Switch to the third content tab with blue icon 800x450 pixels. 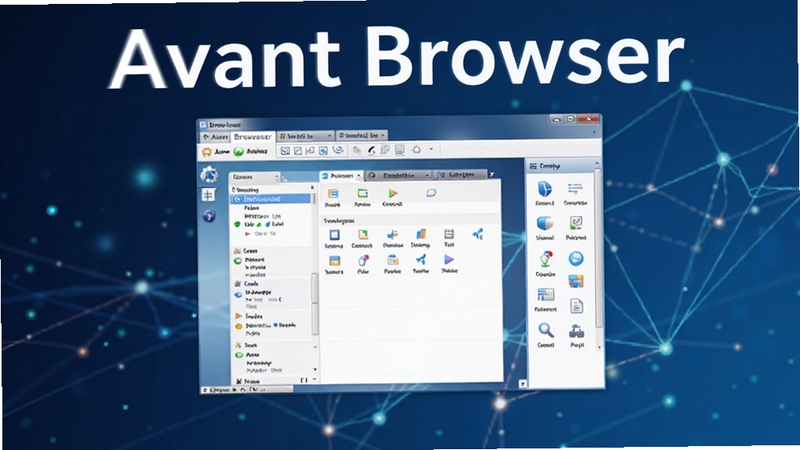tap(460, 175)
